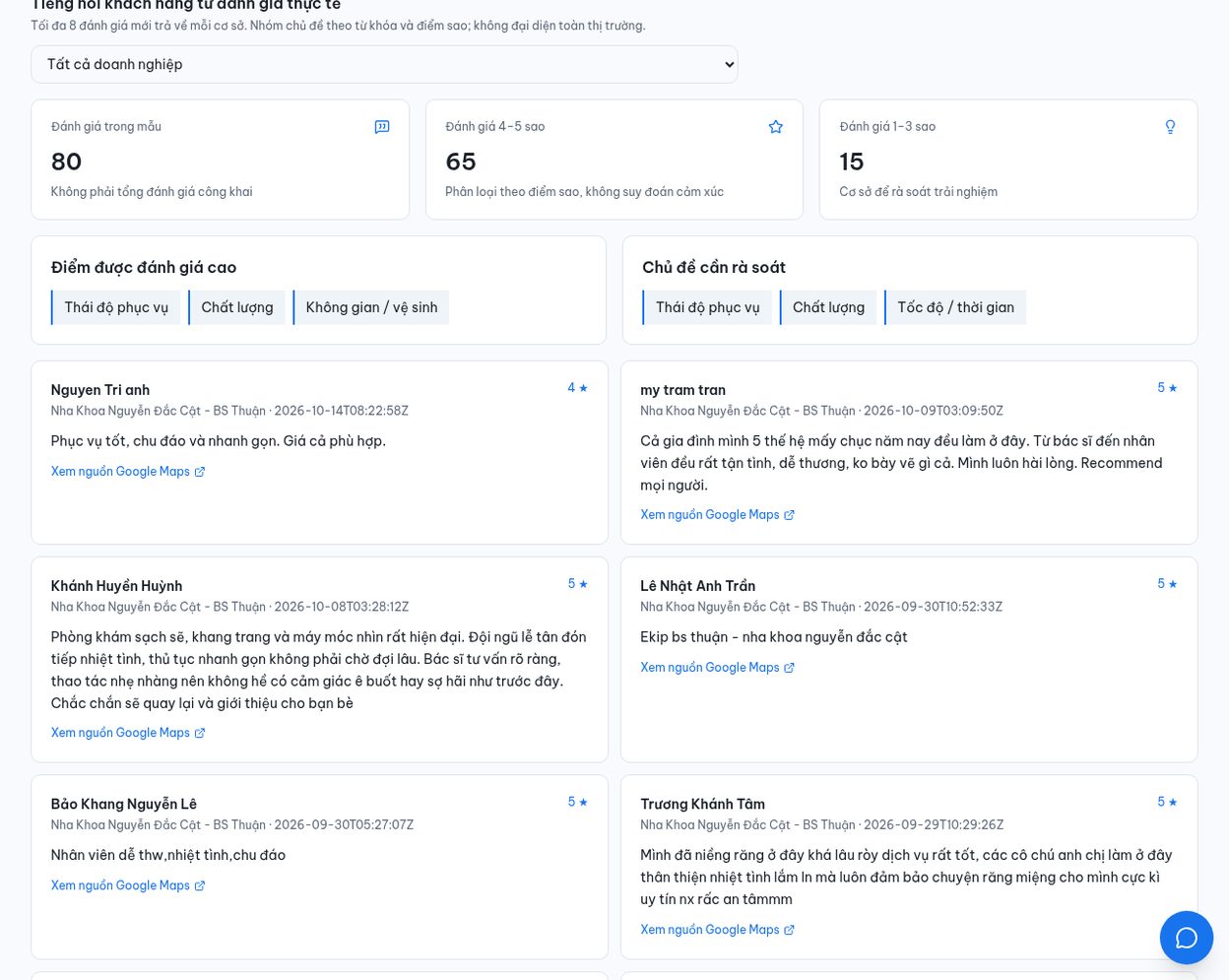Select Chất lượng under Chủ đề cần rà soát
The width and height of the screenshot is (1229, 980).
point(828,307)
